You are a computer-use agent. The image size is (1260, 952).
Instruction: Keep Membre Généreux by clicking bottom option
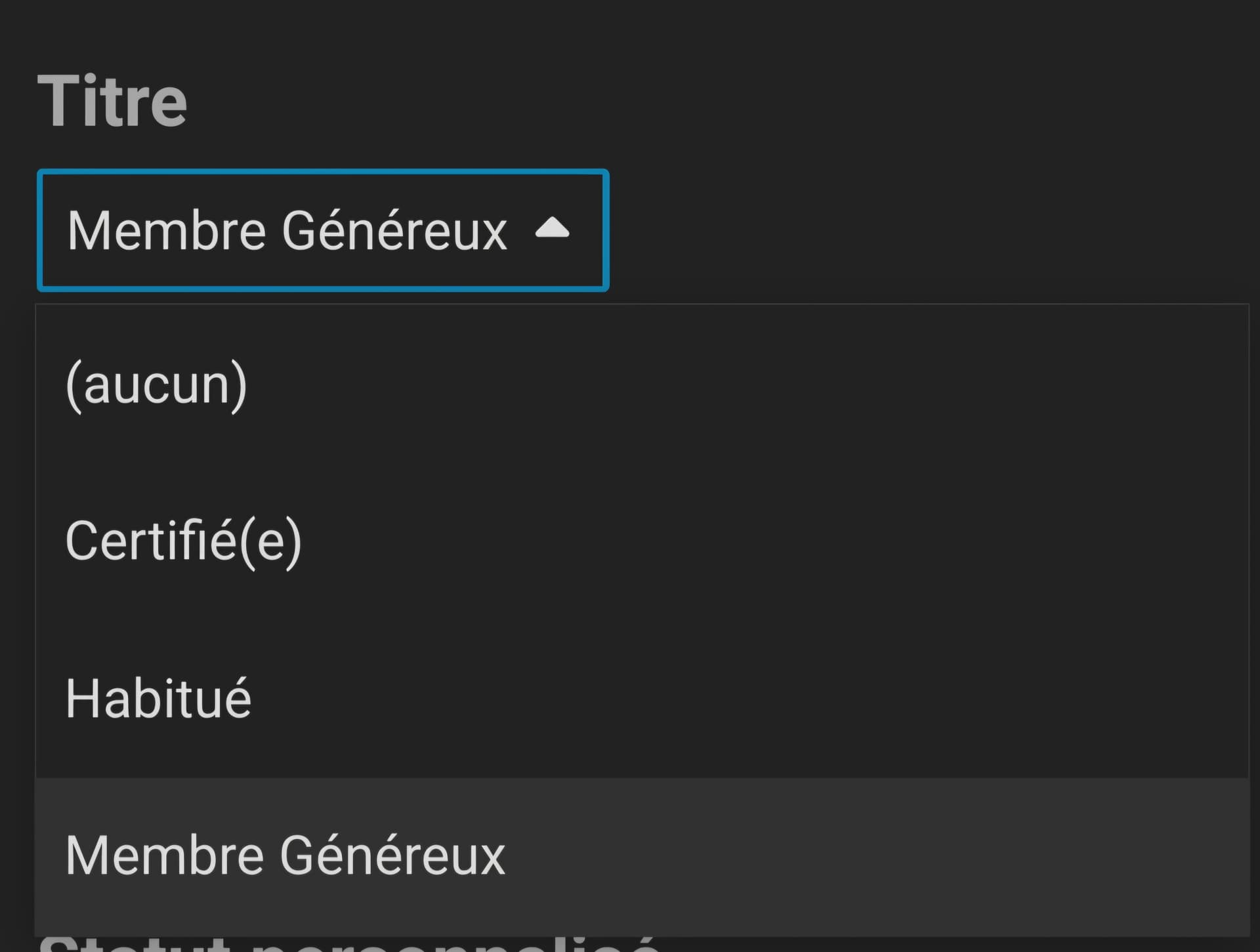pyautogui.click(x=285, y=856)
